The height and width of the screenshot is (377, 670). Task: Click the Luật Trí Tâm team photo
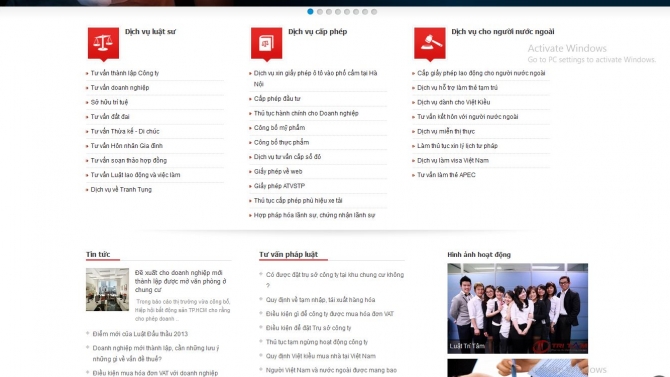[517, 308]
